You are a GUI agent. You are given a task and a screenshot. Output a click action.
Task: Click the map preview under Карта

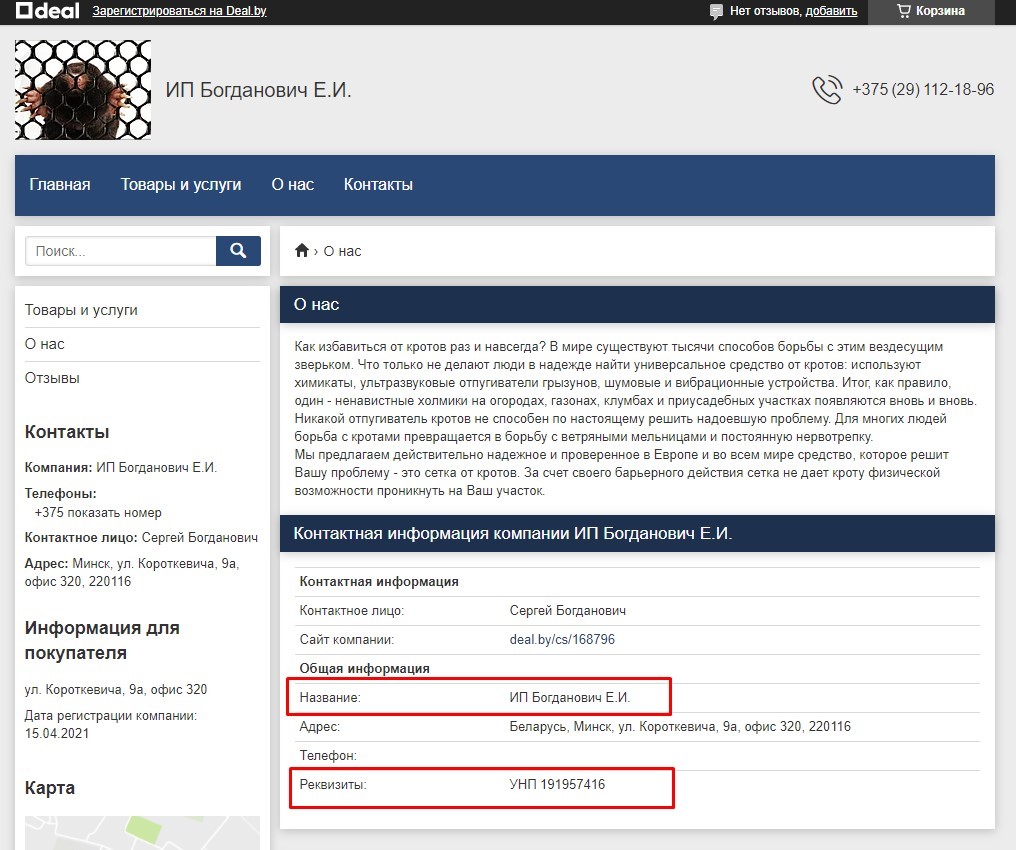[x=142, y=833]
